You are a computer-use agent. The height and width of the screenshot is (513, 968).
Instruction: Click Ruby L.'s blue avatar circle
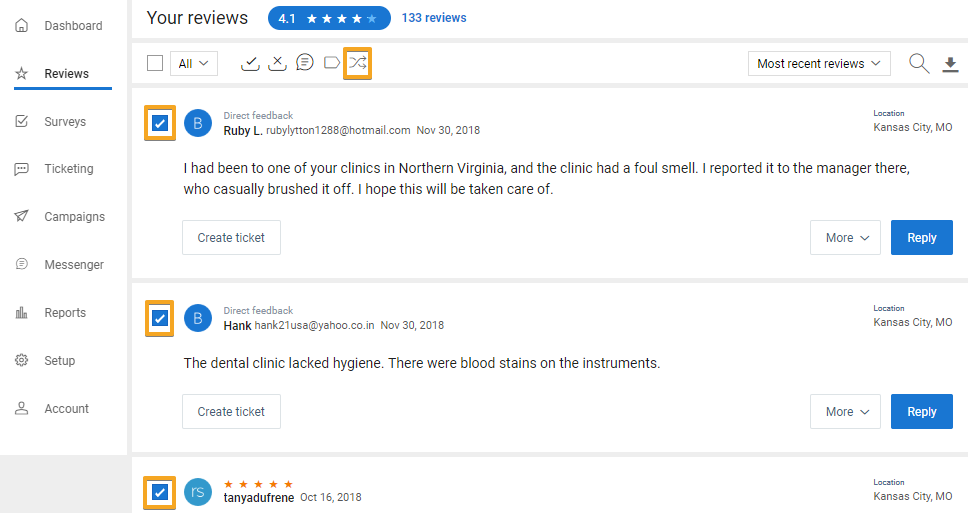[198, 124]
